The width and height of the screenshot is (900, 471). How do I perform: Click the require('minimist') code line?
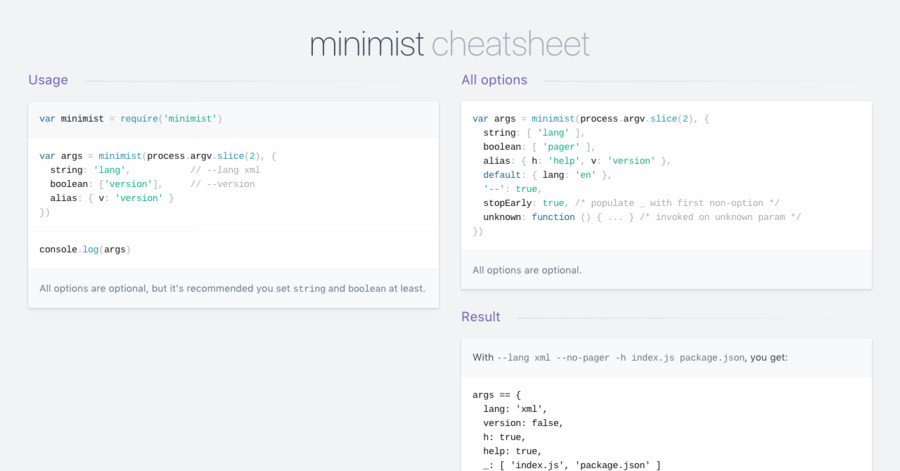(130, 119)
